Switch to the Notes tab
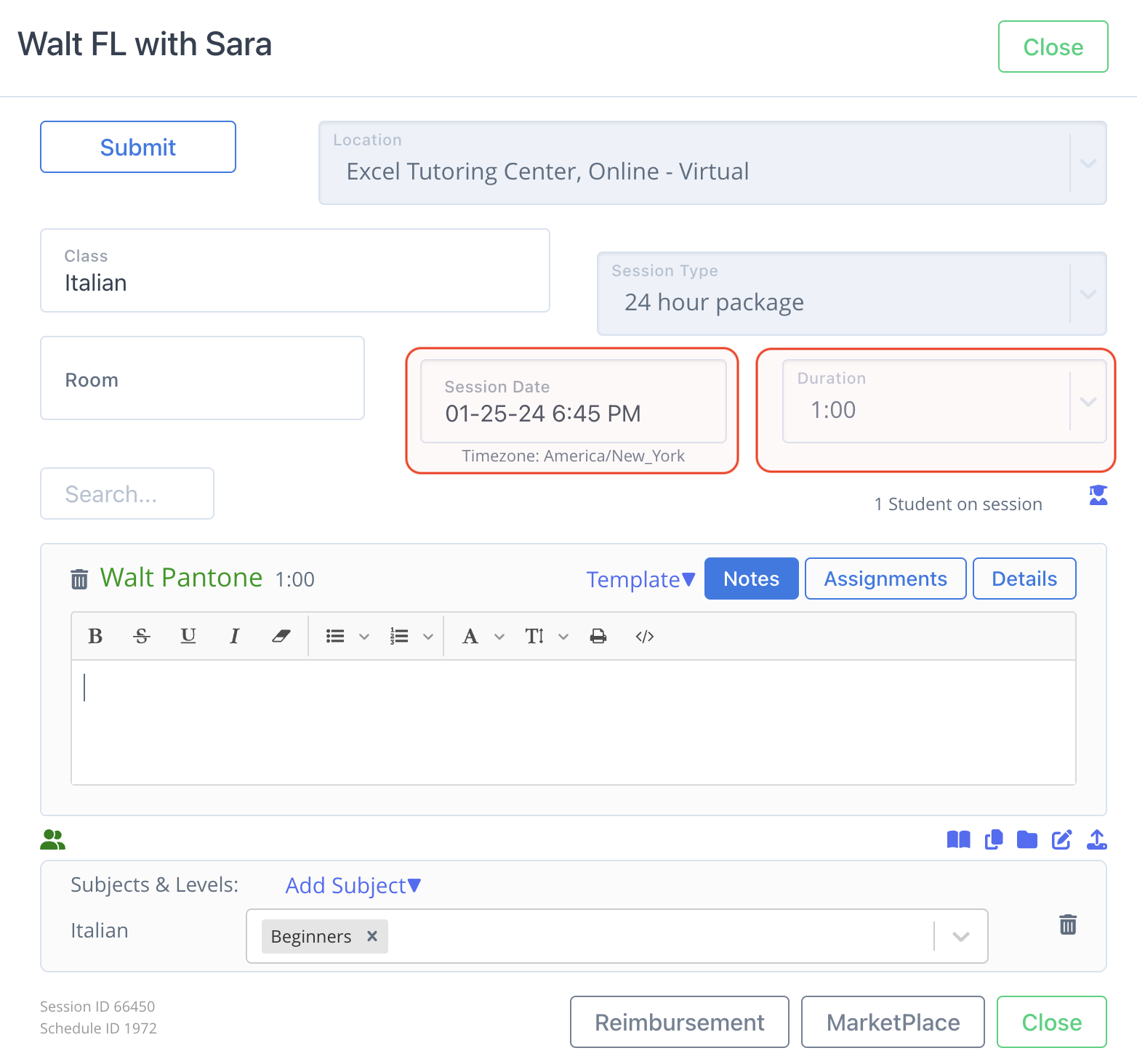 752,579
